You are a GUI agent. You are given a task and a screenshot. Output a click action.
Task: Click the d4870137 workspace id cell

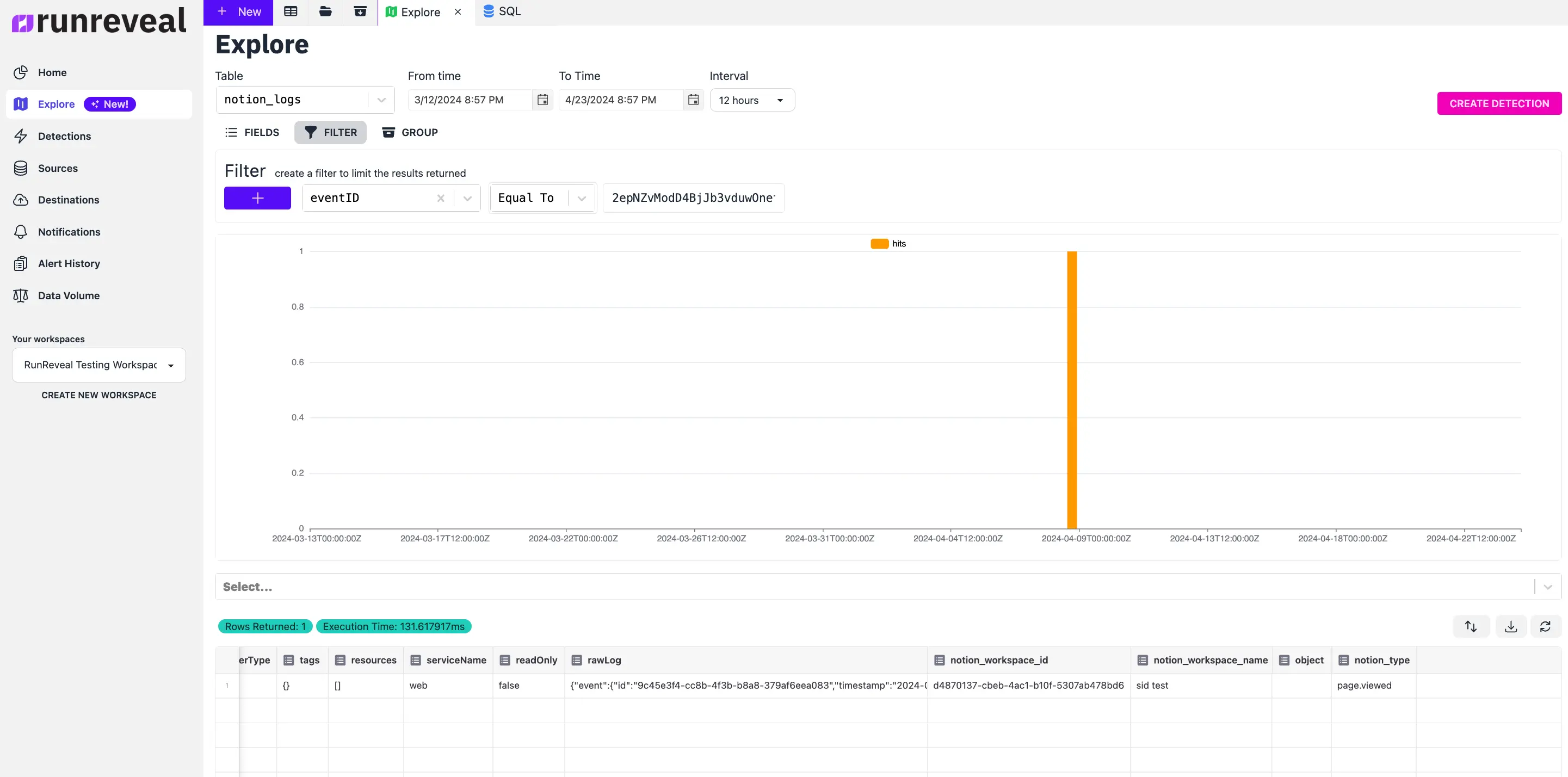pyautogui.click(x=1029, y=686)
